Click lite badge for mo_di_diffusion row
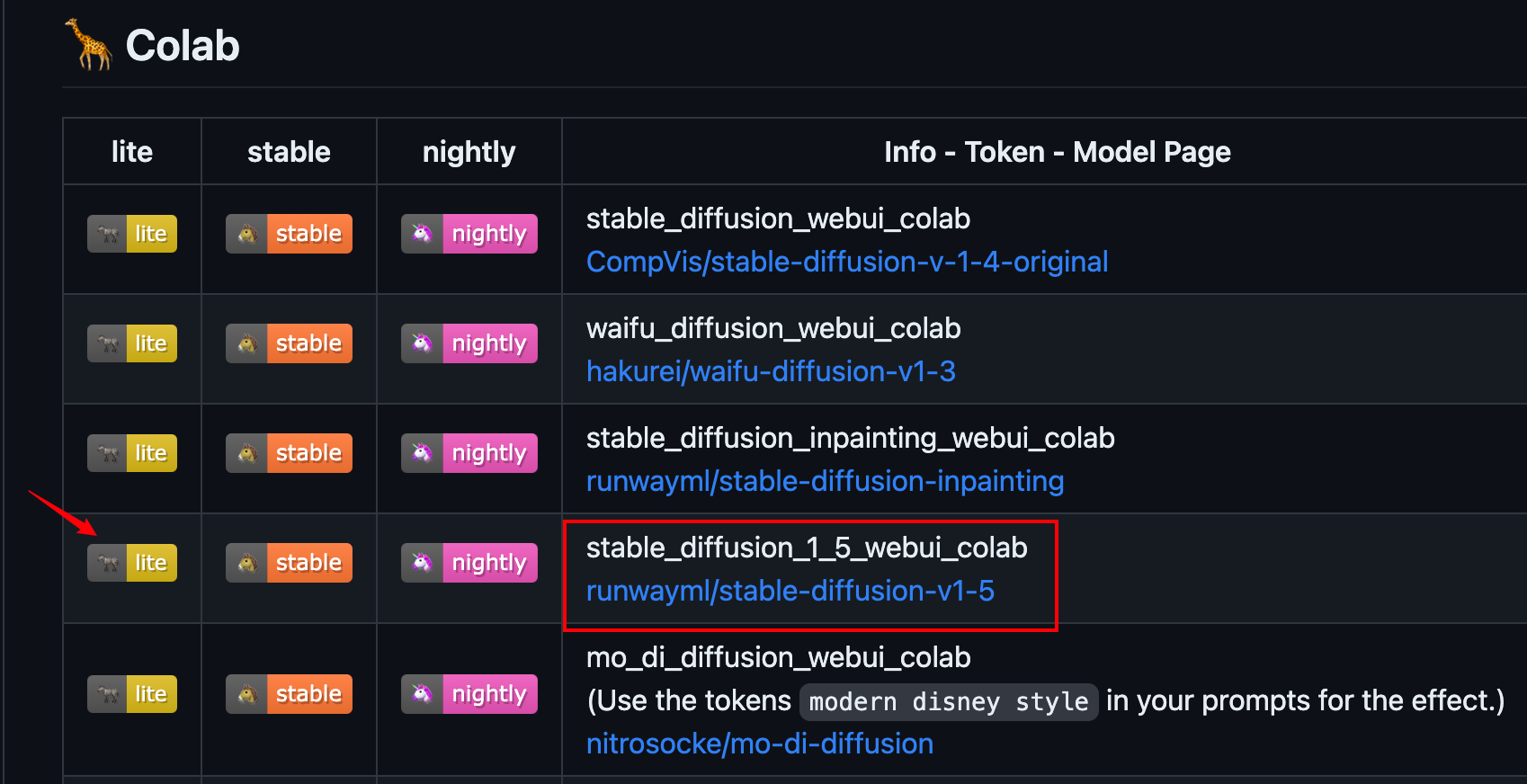The image size is (1527, 784). pyautogui.click(x=132, y=694)
